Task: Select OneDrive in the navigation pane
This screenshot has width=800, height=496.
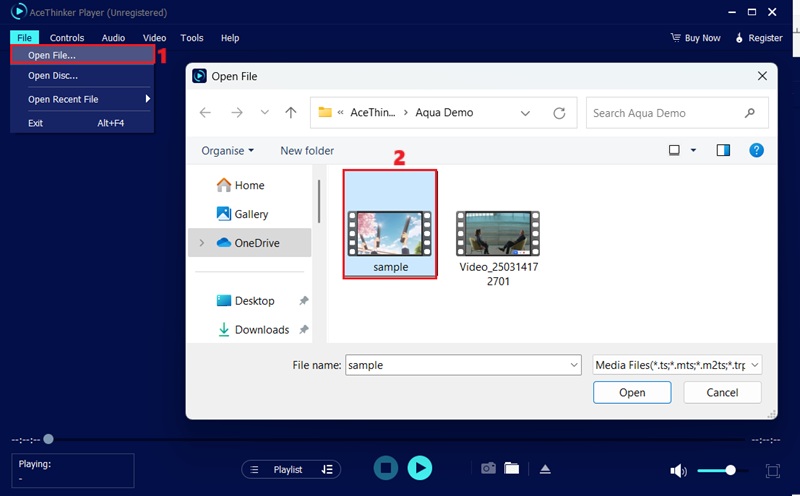Action: click(x=250, y=243)
